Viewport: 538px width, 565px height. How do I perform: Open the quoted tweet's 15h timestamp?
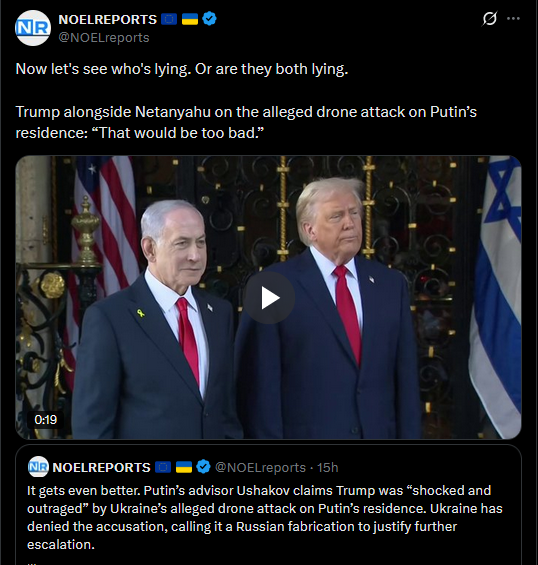click(x=328, y=467)
